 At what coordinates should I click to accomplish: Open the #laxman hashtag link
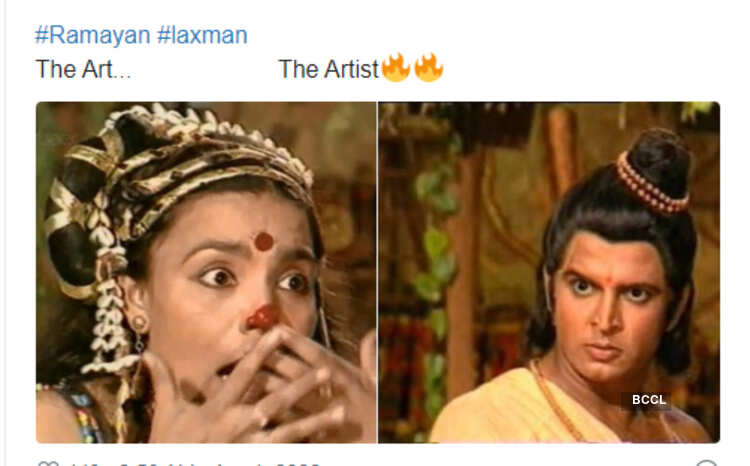202,35
